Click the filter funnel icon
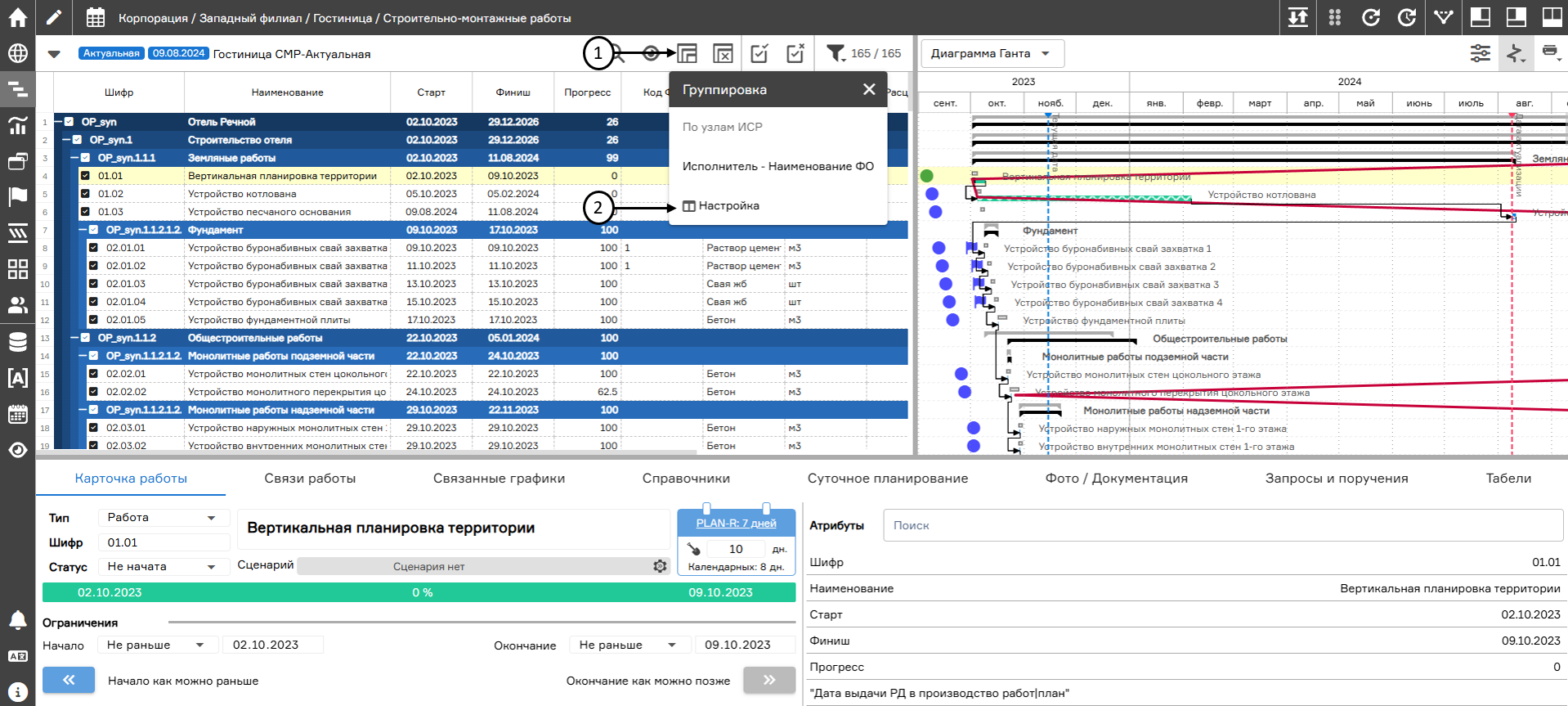The height and width of the screenshot is (706, 1568). coord(836,53)
